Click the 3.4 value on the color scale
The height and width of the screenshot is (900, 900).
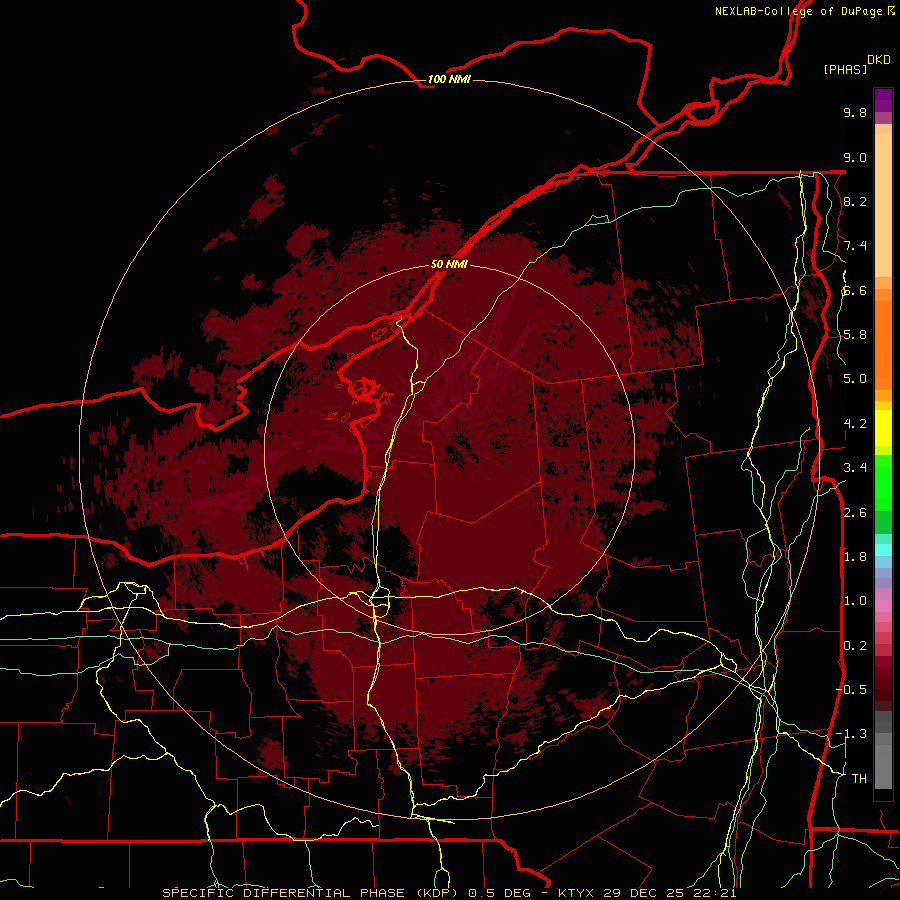(x=855, y=468)
